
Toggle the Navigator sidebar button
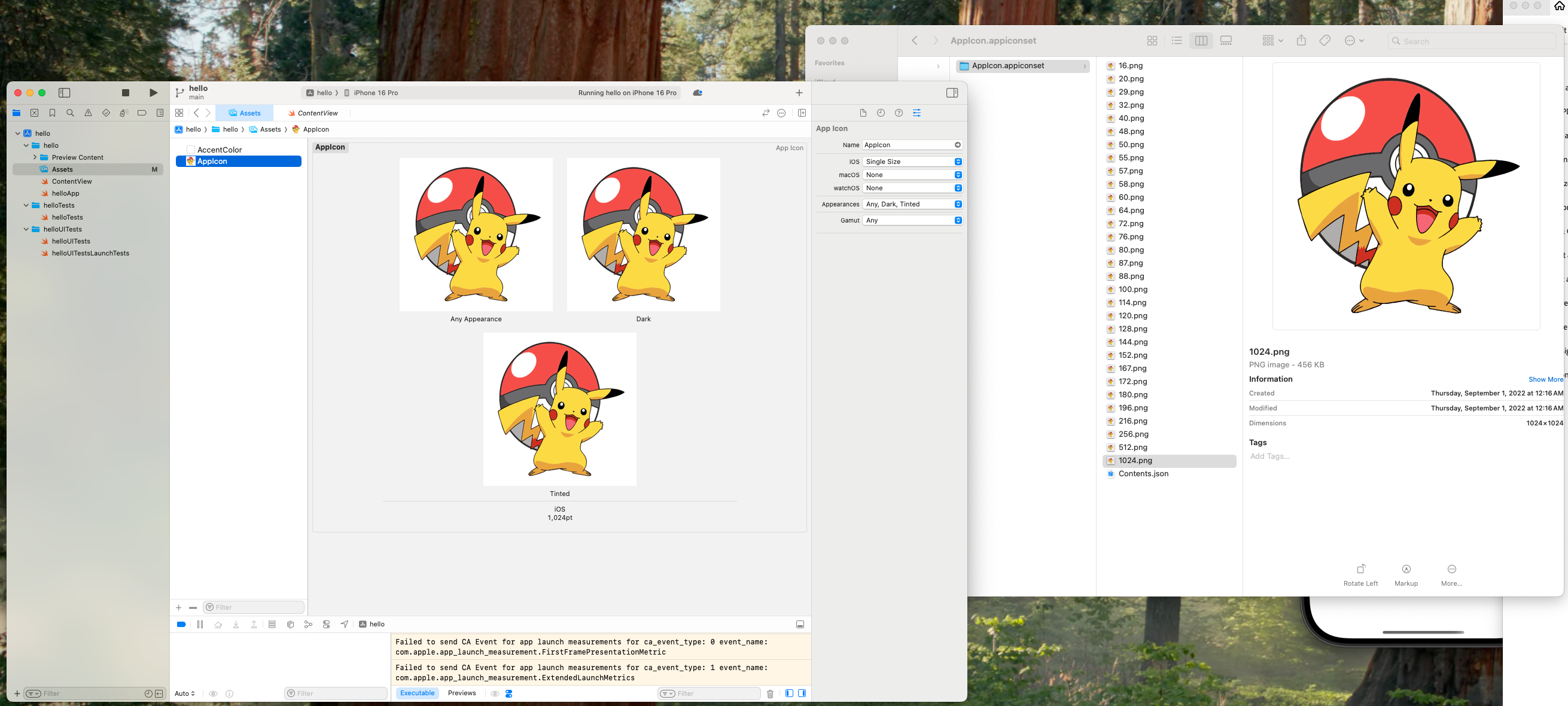tap(65, 93)
